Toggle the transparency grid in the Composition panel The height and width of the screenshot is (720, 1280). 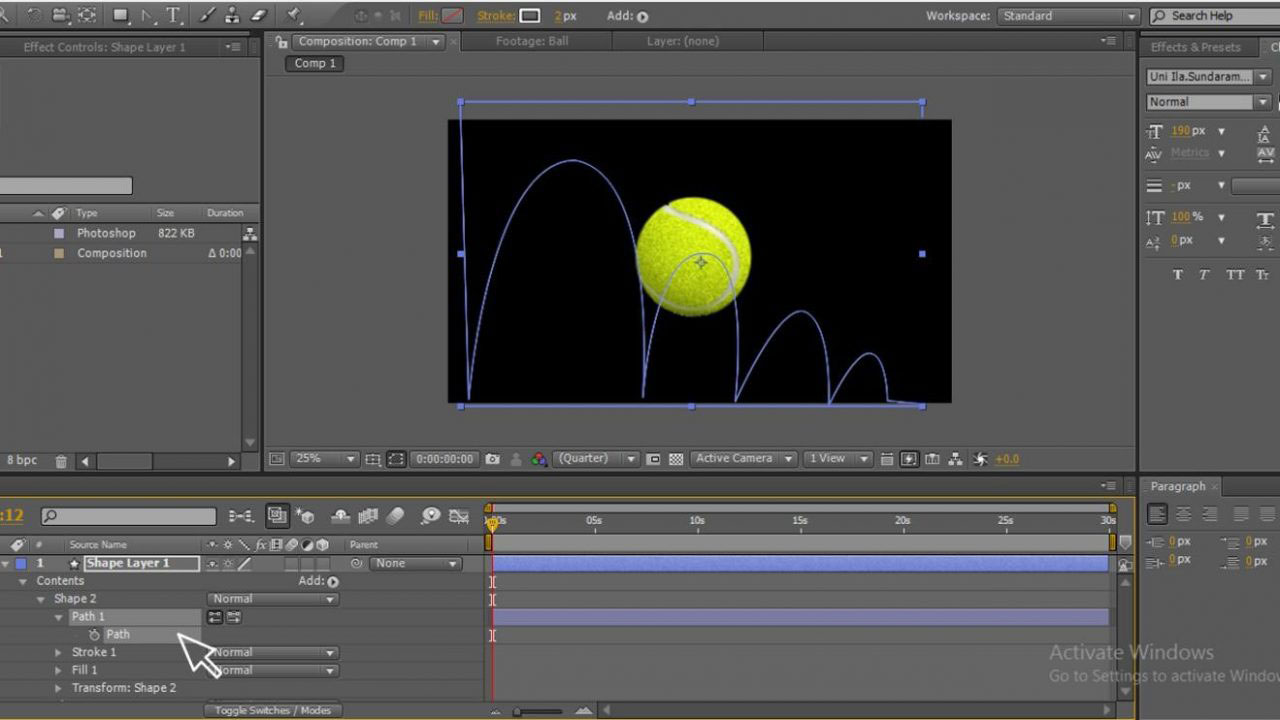677,459
